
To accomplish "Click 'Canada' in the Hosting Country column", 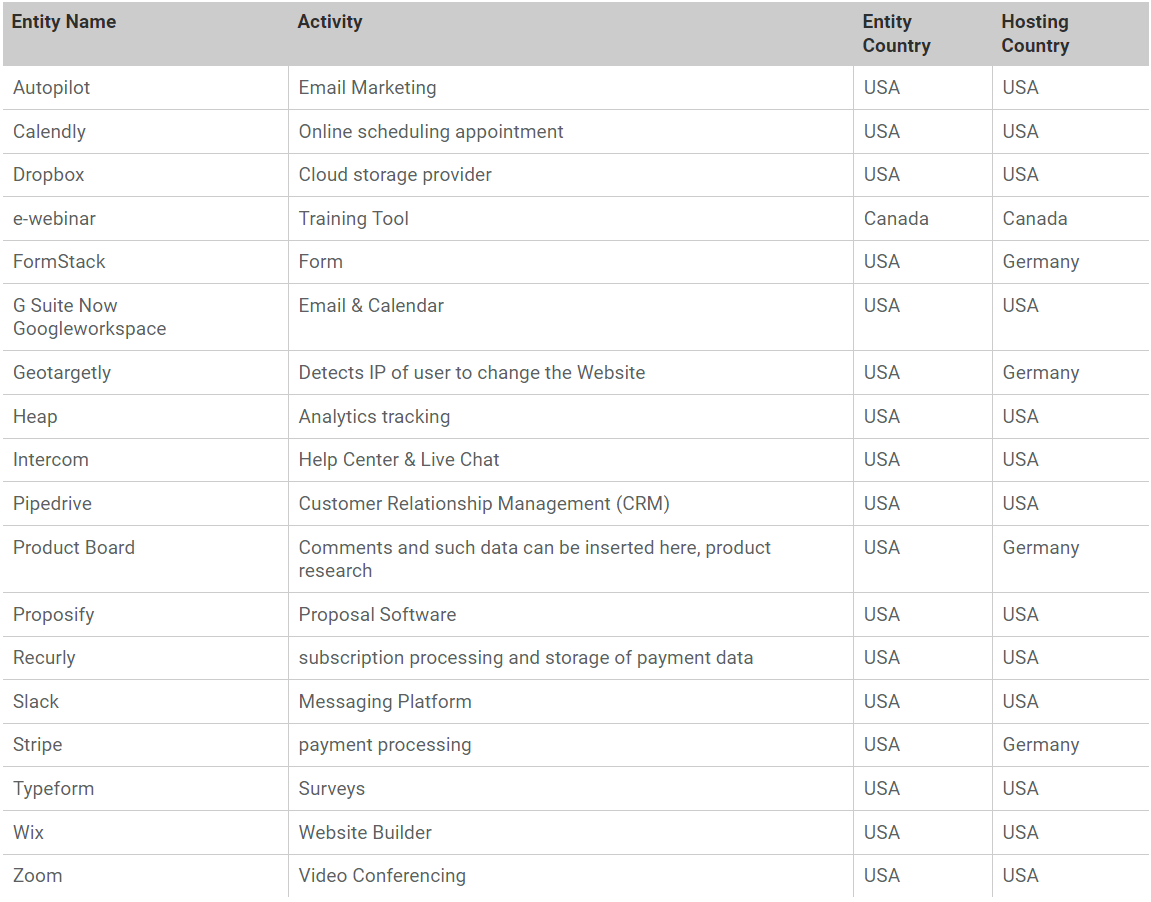I will pyautogui.click(x=1035, y=219).
